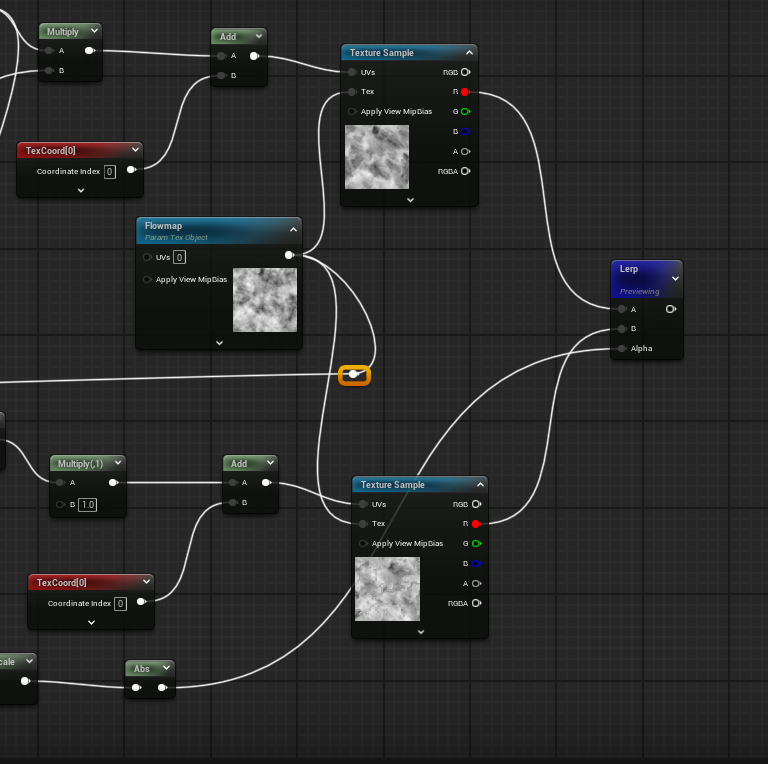The image size is (768, 764).
Task: Click the red R output pin on upper Texture Sample
Action: (465, 91)
